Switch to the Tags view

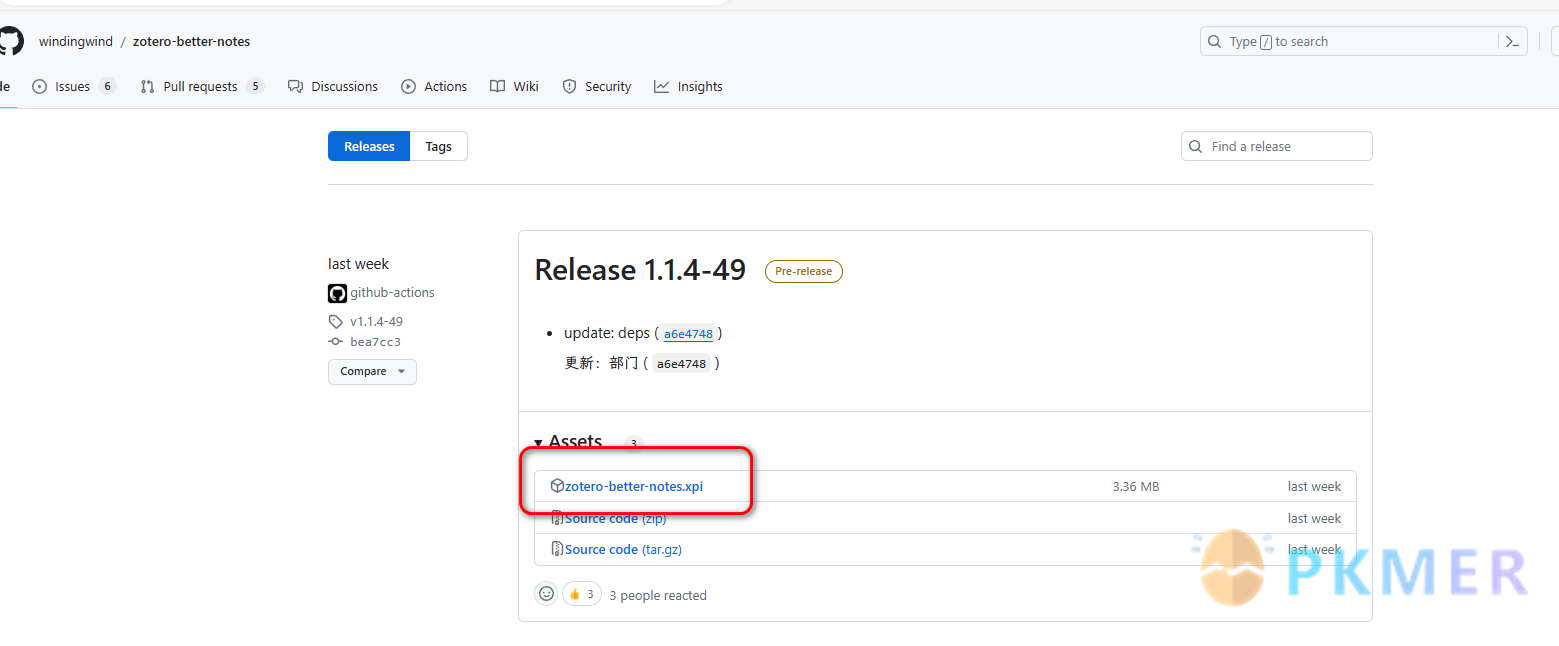tap(438, 146)
